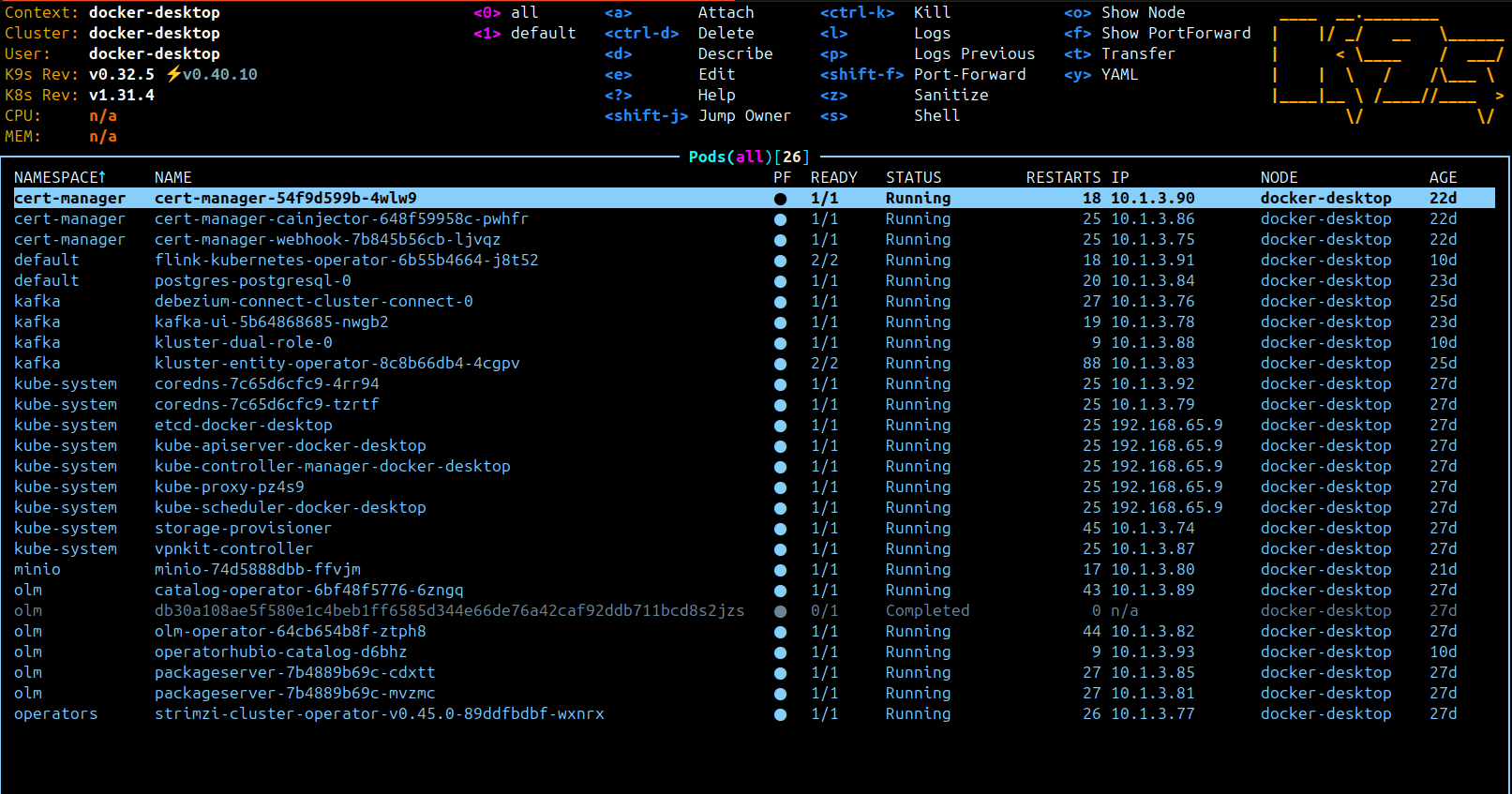Image resolution: width=1512 pixels, height=794 pixels.
Task: Sort by the NAMESPACE column header
Action: point(59,177)
